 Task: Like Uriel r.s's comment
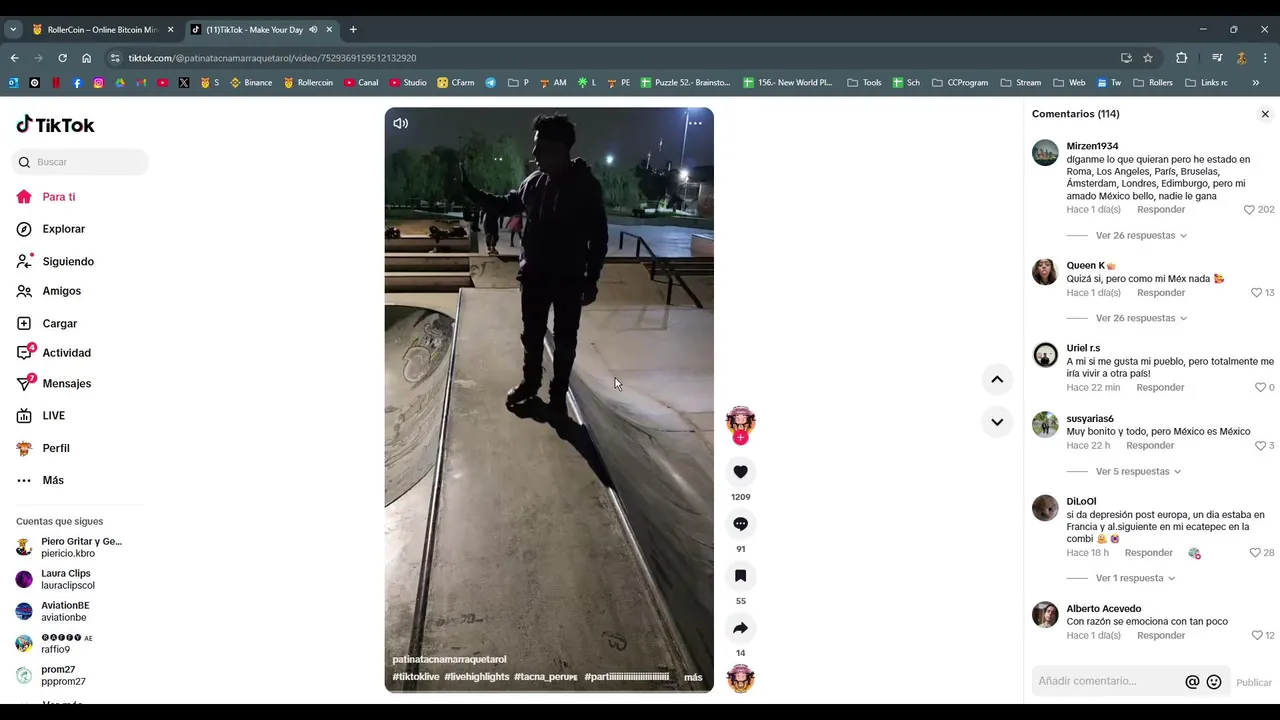(1260, 387)
